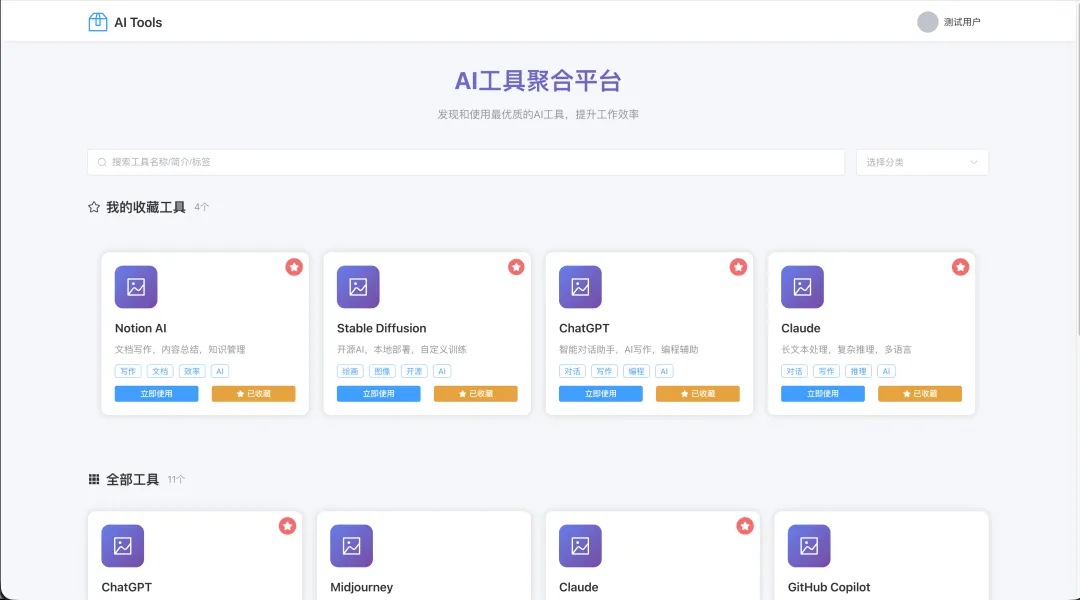1080x600 pixels.
Task: Open the Midjourney image icon
Action: [x=351, y=546]
